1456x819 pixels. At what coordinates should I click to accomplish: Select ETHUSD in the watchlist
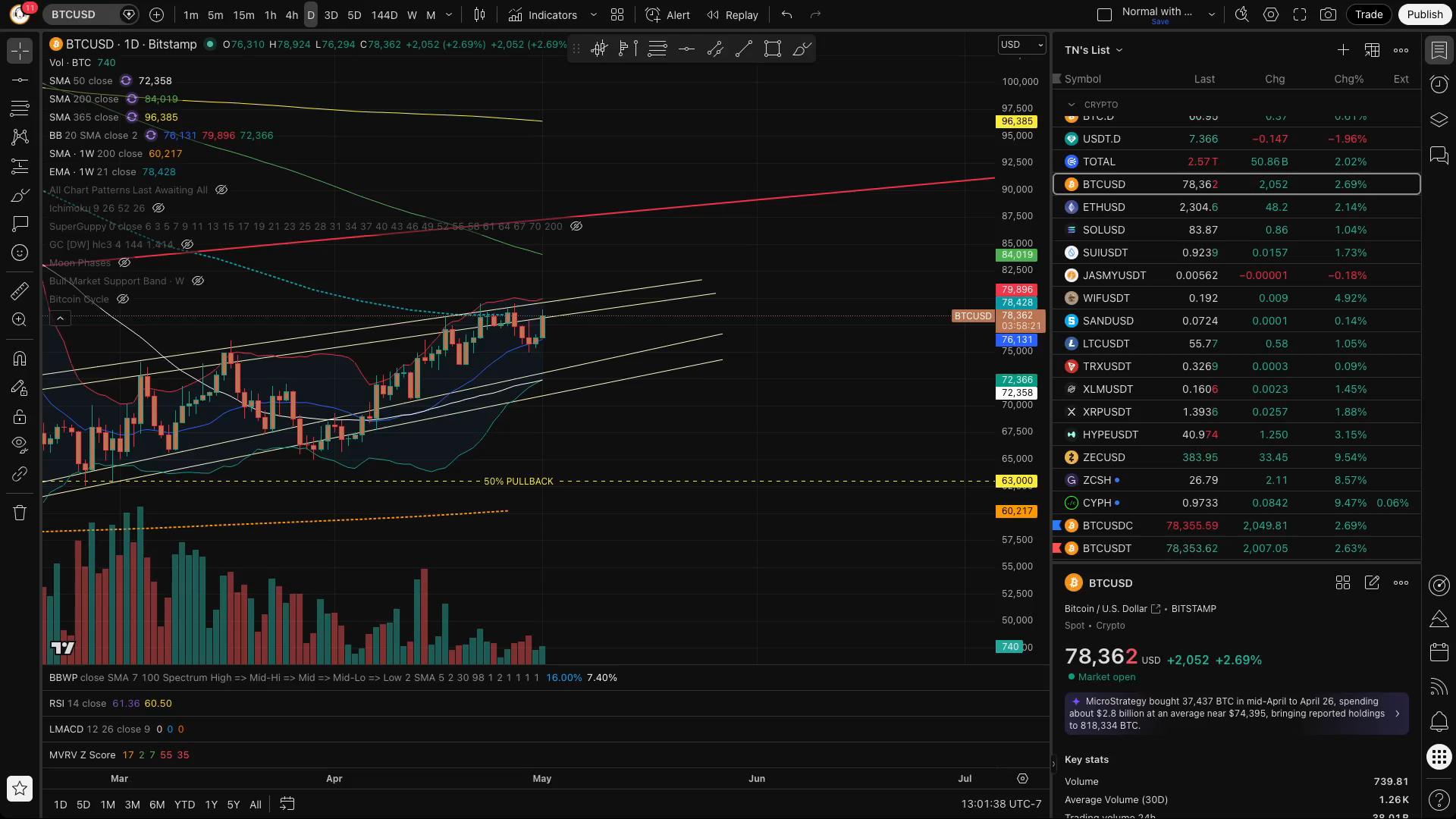pyautogui.click(x=1237, y=207)
